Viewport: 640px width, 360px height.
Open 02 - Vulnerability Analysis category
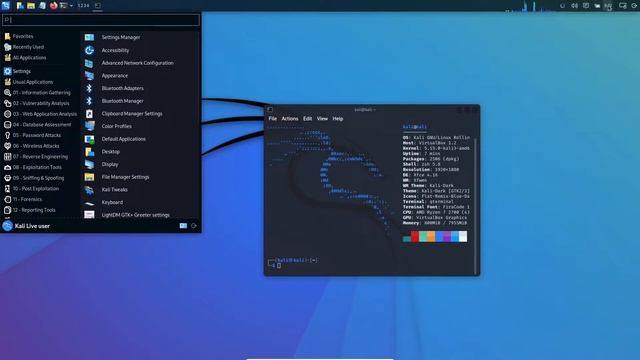(x=40, y=103)
